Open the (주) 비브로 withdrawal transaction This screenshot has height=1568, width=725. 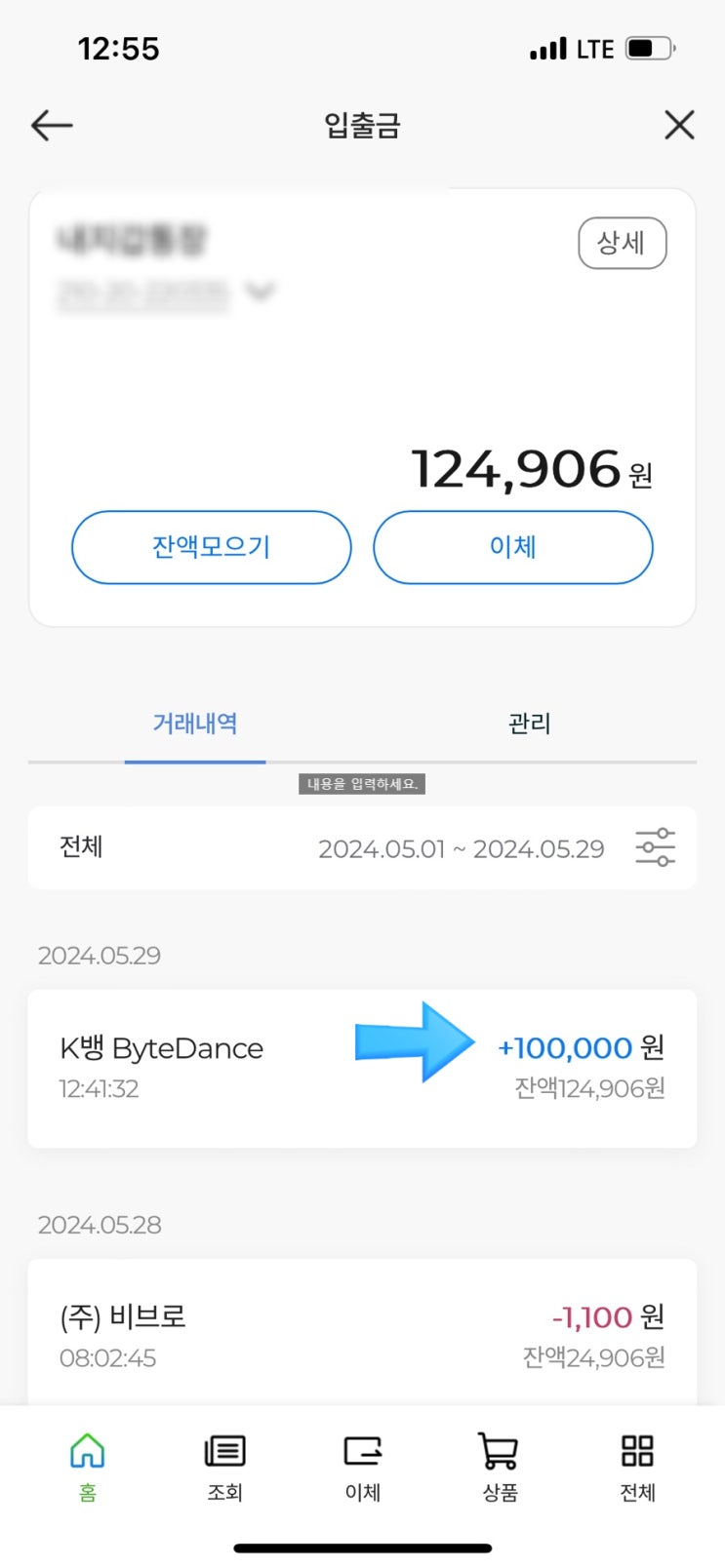point(362,1334)
